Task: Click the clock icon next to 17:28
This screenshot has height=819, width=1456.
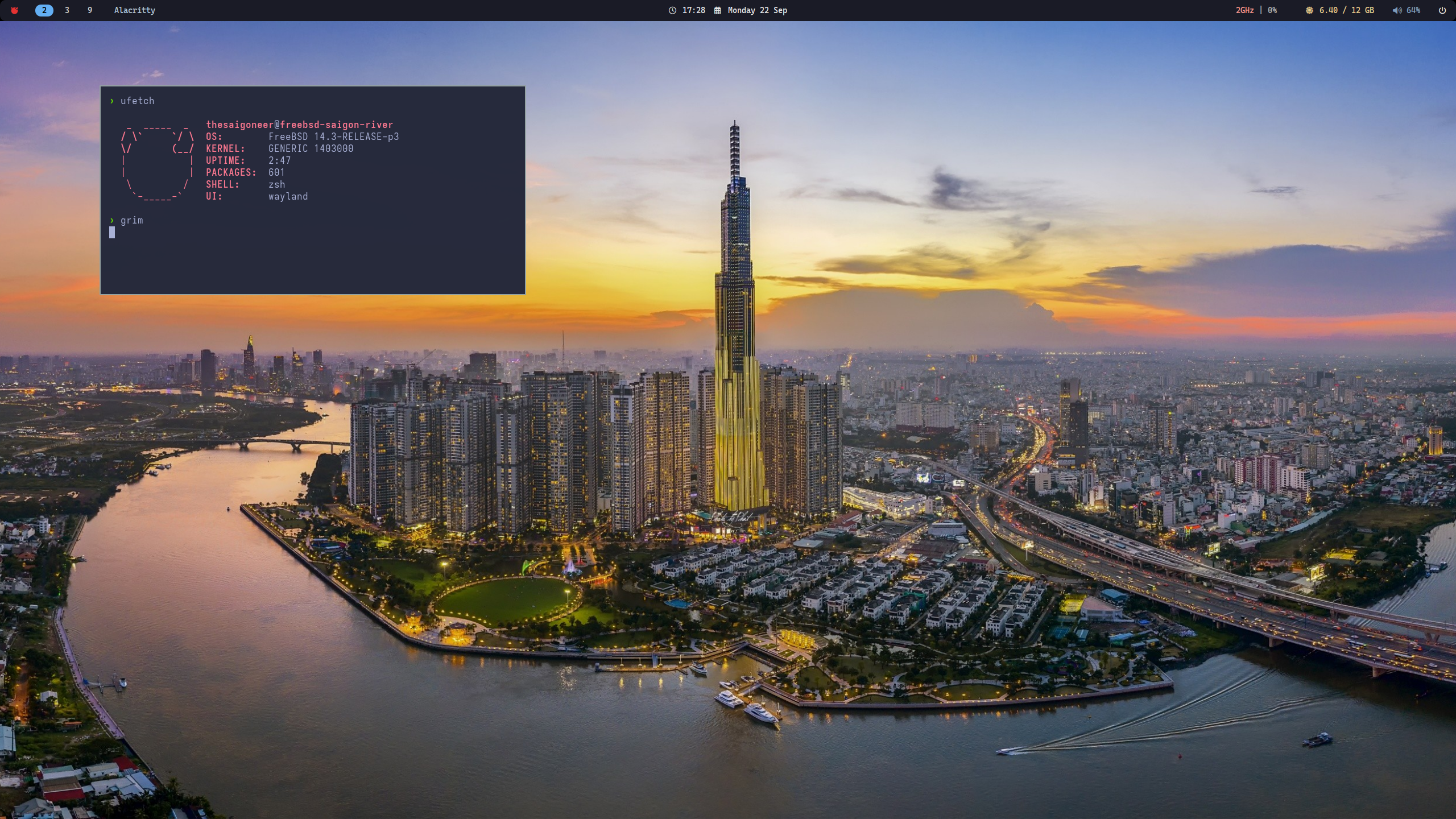Action: click(x=672, y=10)
